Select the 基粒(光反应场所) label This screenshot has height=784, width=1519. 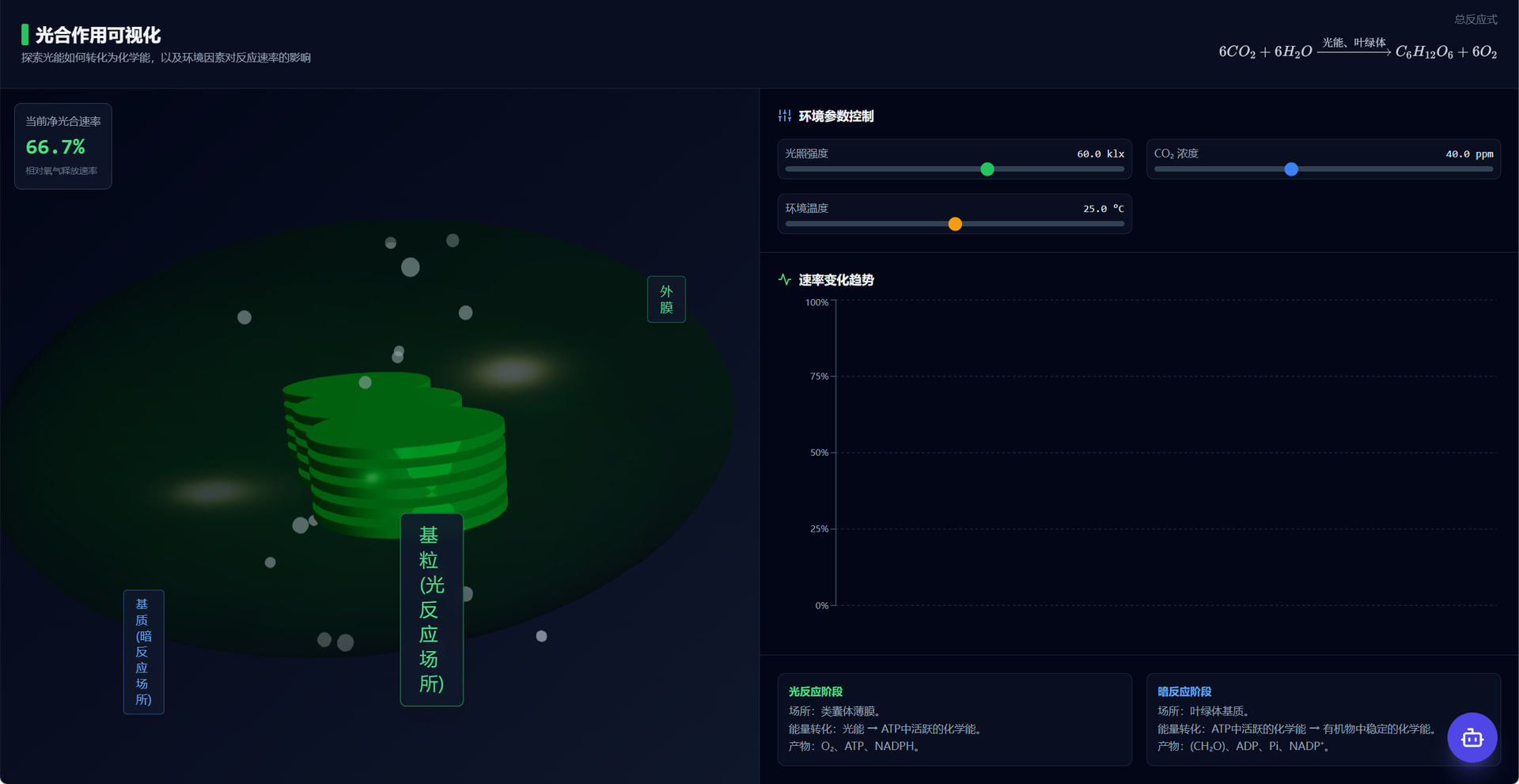(431, 609)
